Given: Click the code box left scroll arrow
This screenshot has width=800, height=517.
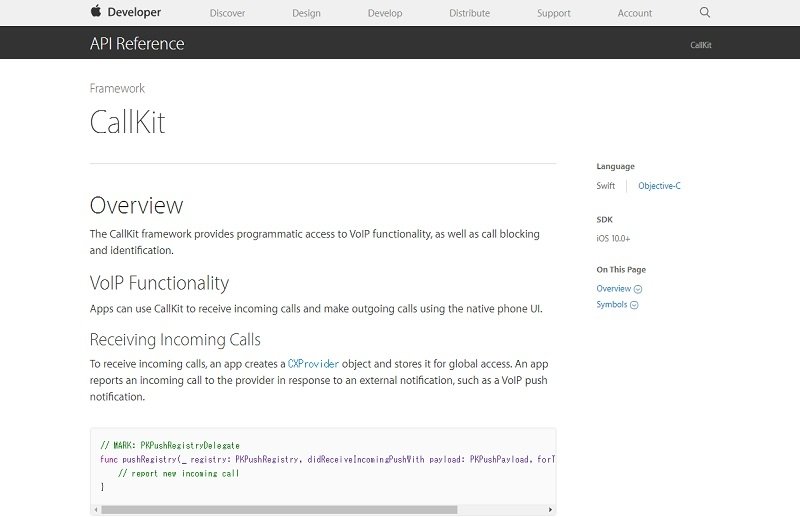Looking at the screenshot, I should [x=96, y=509].
